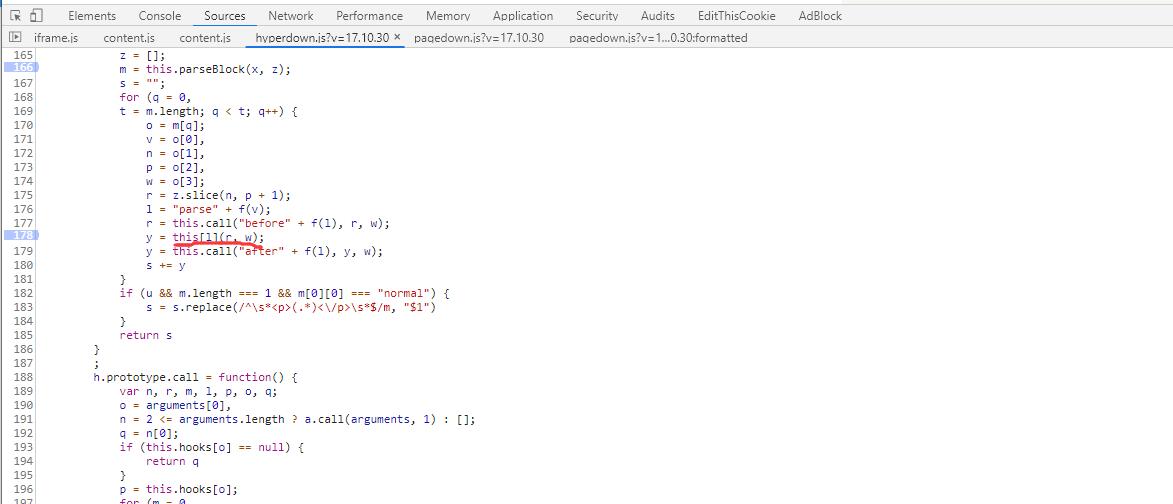This screenshot has height=504, width=1173.
Task: Switch to the iframe.js file tab
Action: [x=56, y=38]
